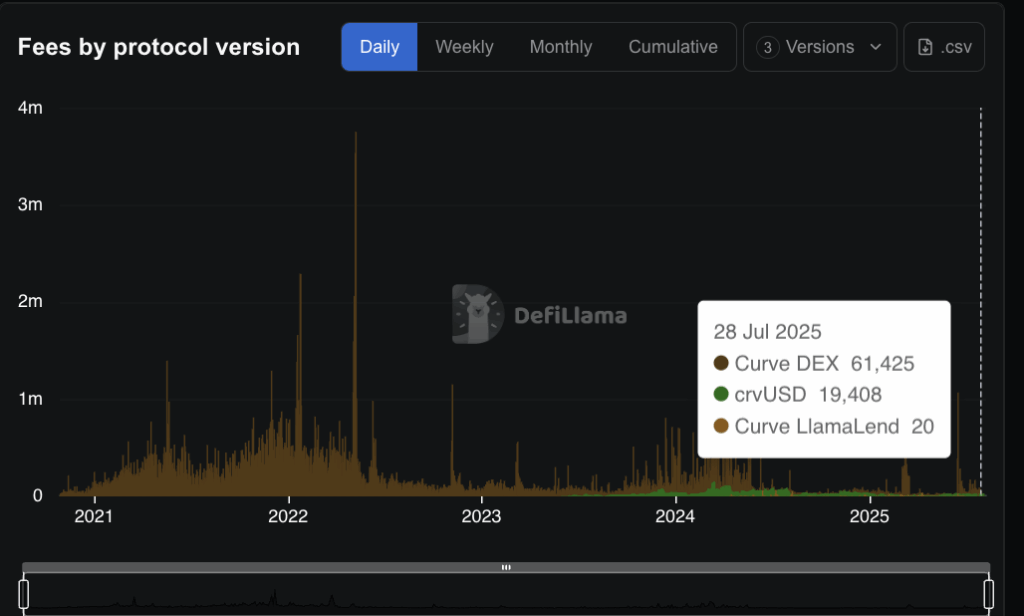Click the 2024 x-axis label

click(x=675, y=516)
